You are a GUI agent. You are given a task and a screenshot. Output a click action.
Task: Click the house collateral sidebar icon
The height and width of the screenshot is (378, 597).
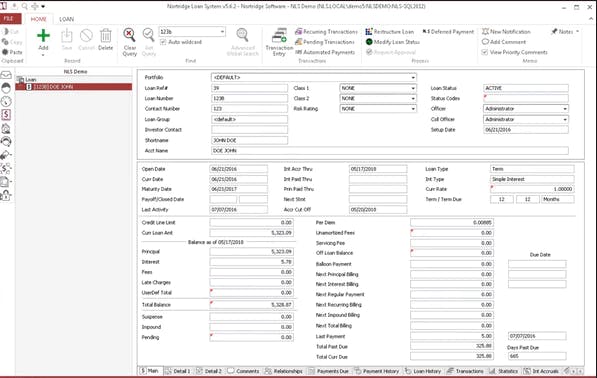[6, 128]
